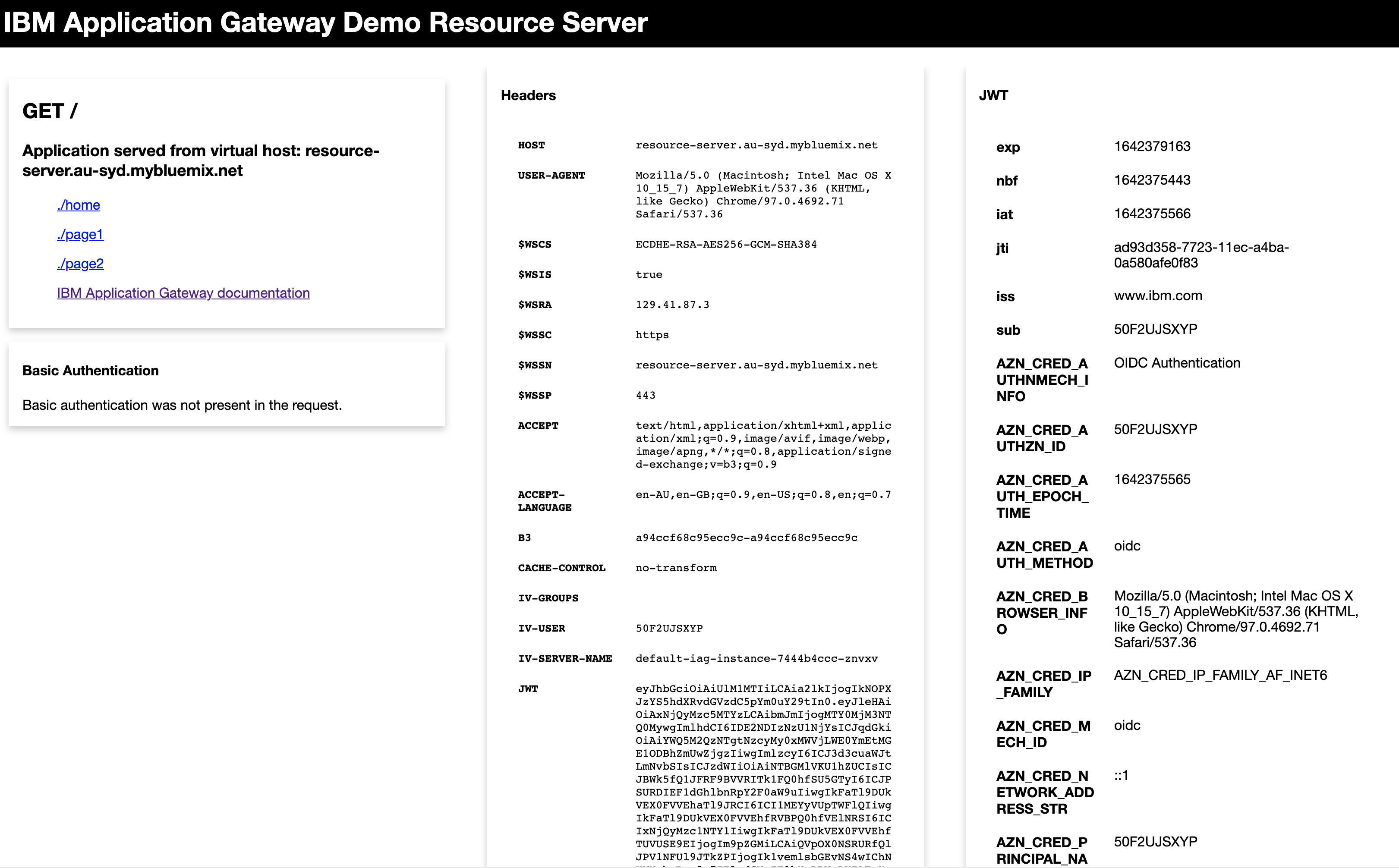Click the $WSSP header name
Screen dimensions: 1399x868
[535, 396]
